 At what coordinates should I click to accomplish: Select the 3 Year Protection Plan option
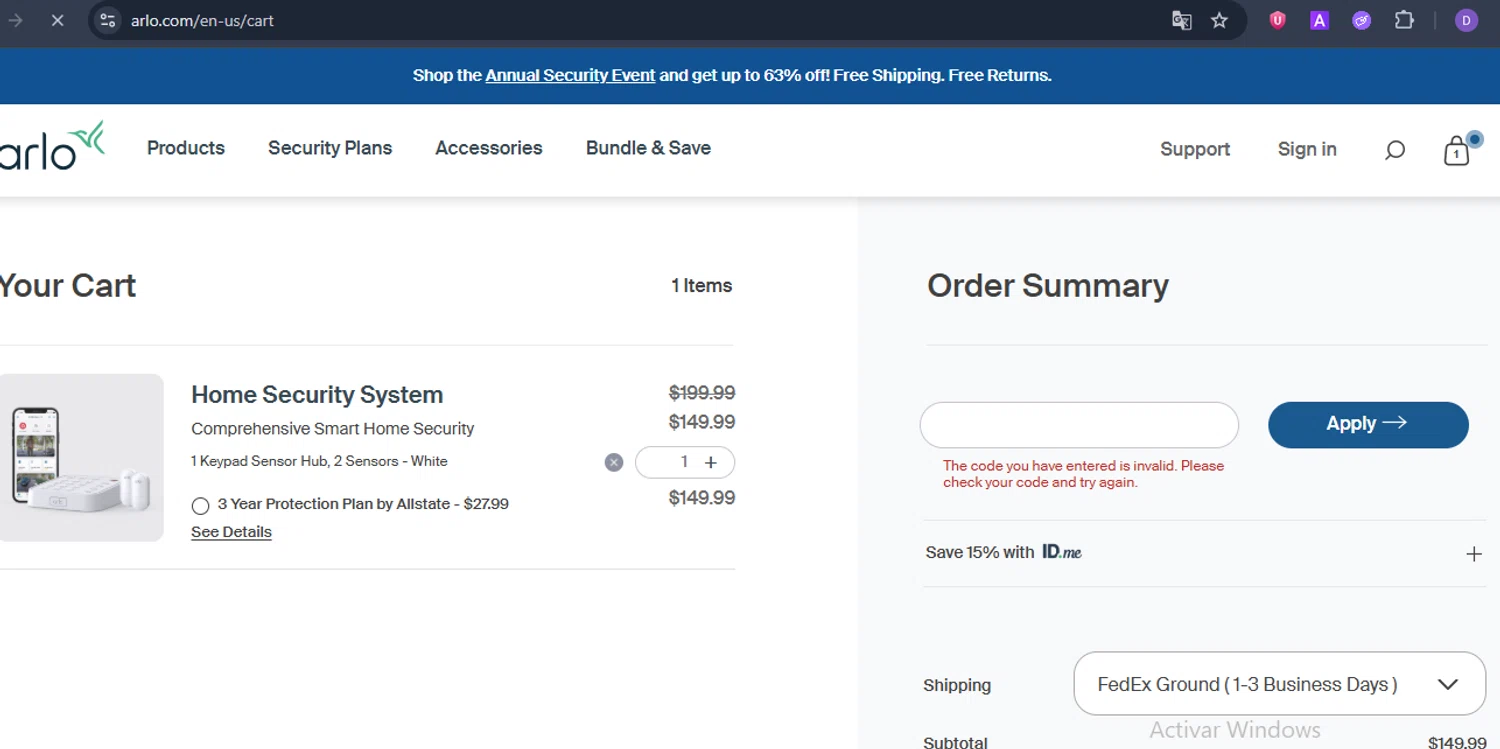click(x=201, y=505)
